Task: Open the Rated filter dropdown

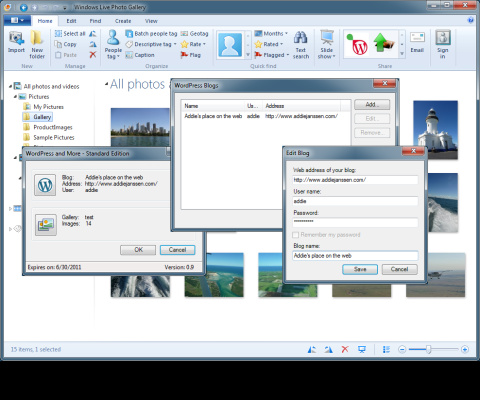Action: pos(269,44)
